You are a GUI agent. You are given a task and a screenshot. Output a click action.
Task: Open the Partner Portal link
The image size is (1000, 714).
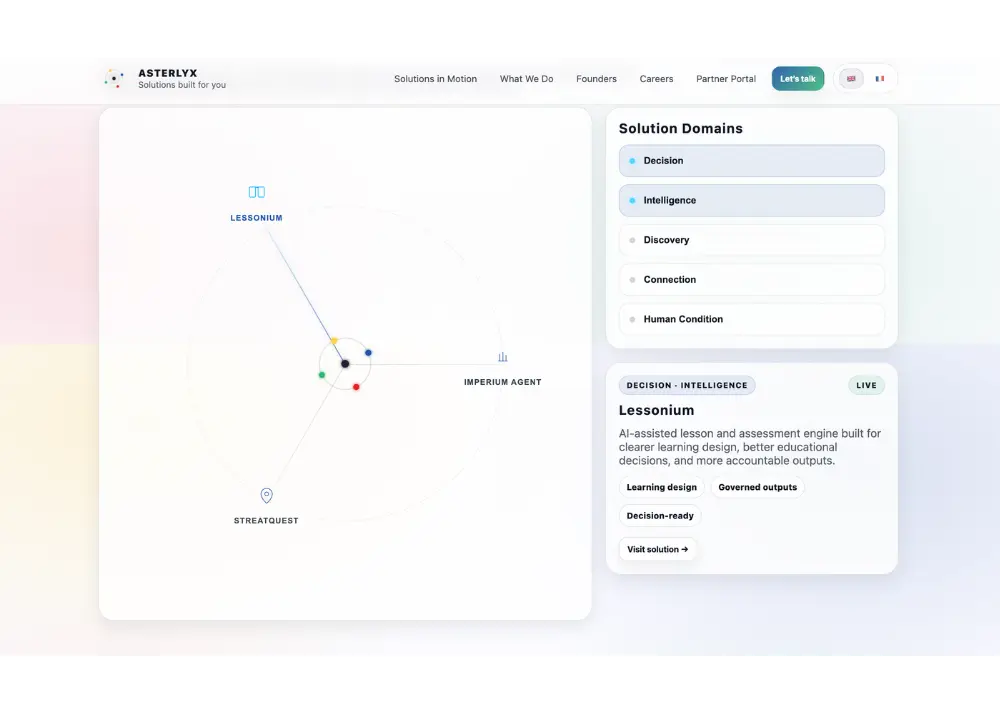click(x=726, y=79)
